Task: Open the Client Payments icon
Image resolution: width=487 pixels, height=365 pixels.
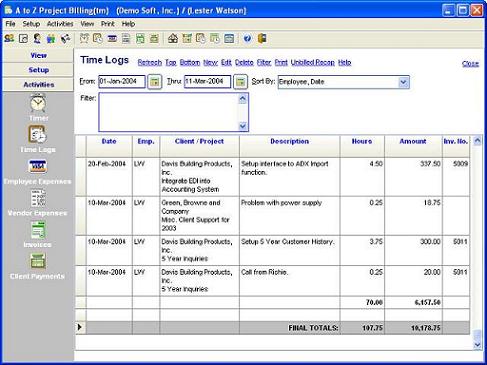Action: coord(38,261)
